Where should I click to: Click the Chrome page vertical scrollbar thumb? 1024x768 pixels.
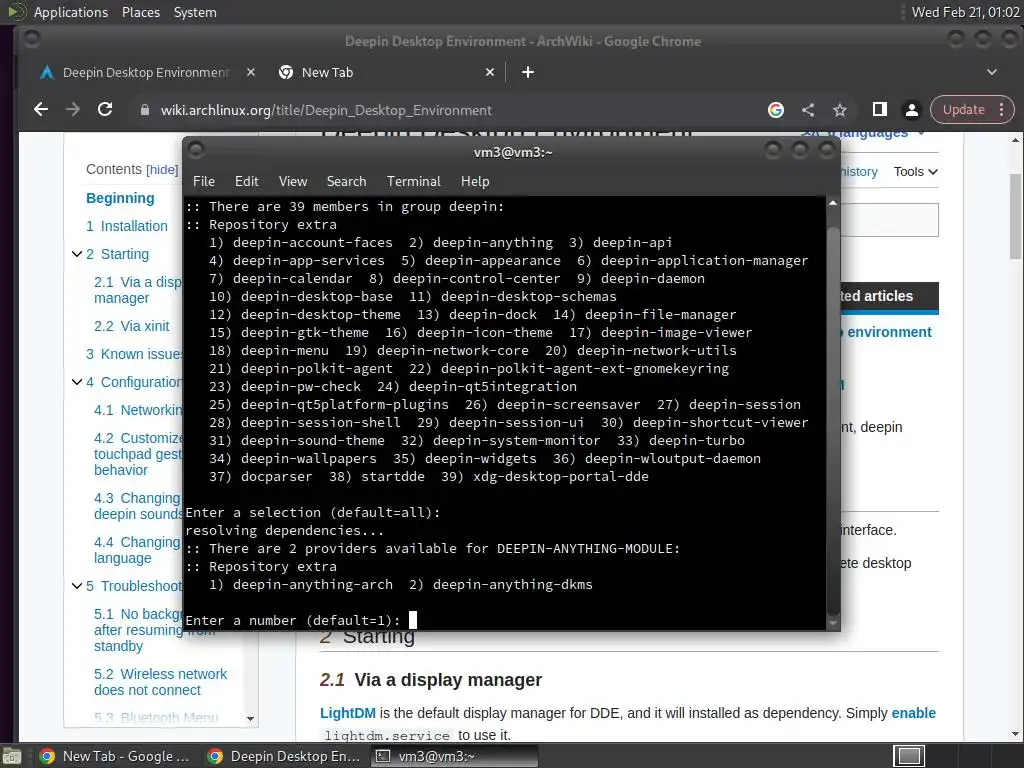pos(1016,216)
